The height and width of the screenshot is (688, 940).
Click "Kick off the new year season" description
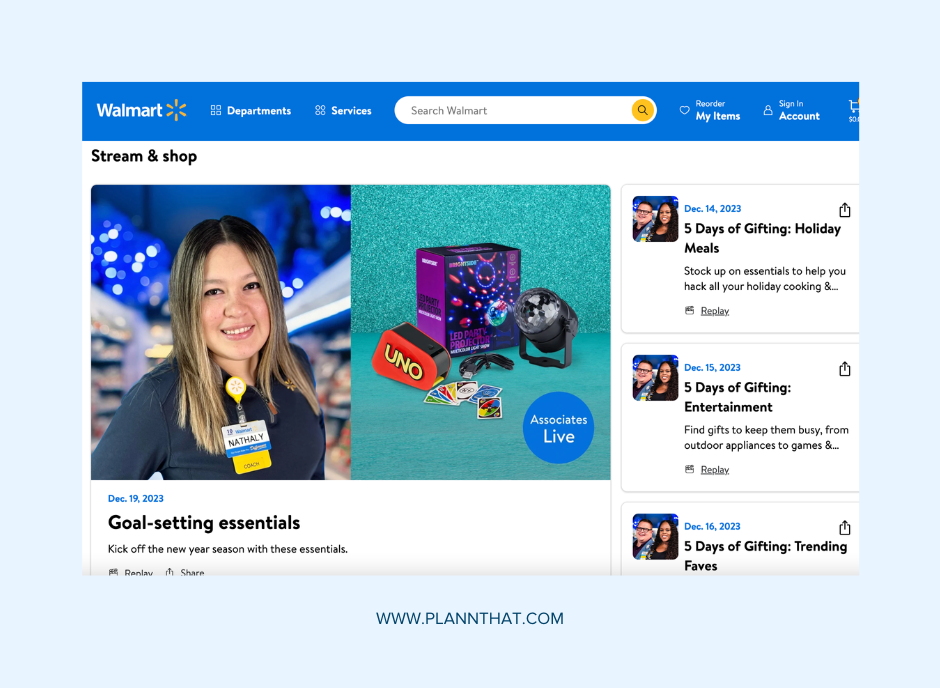pyautogui.click(x=228, y=549)
